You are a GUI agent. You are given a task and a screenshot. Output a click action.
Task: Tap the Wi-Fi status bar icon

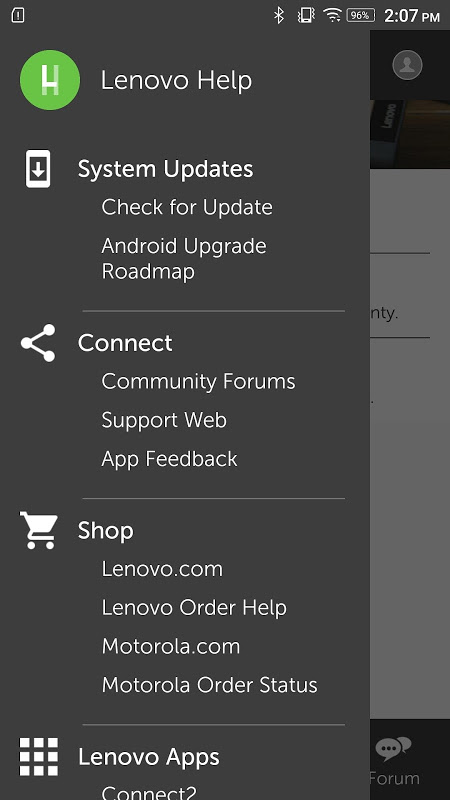(x=332, y=15)
